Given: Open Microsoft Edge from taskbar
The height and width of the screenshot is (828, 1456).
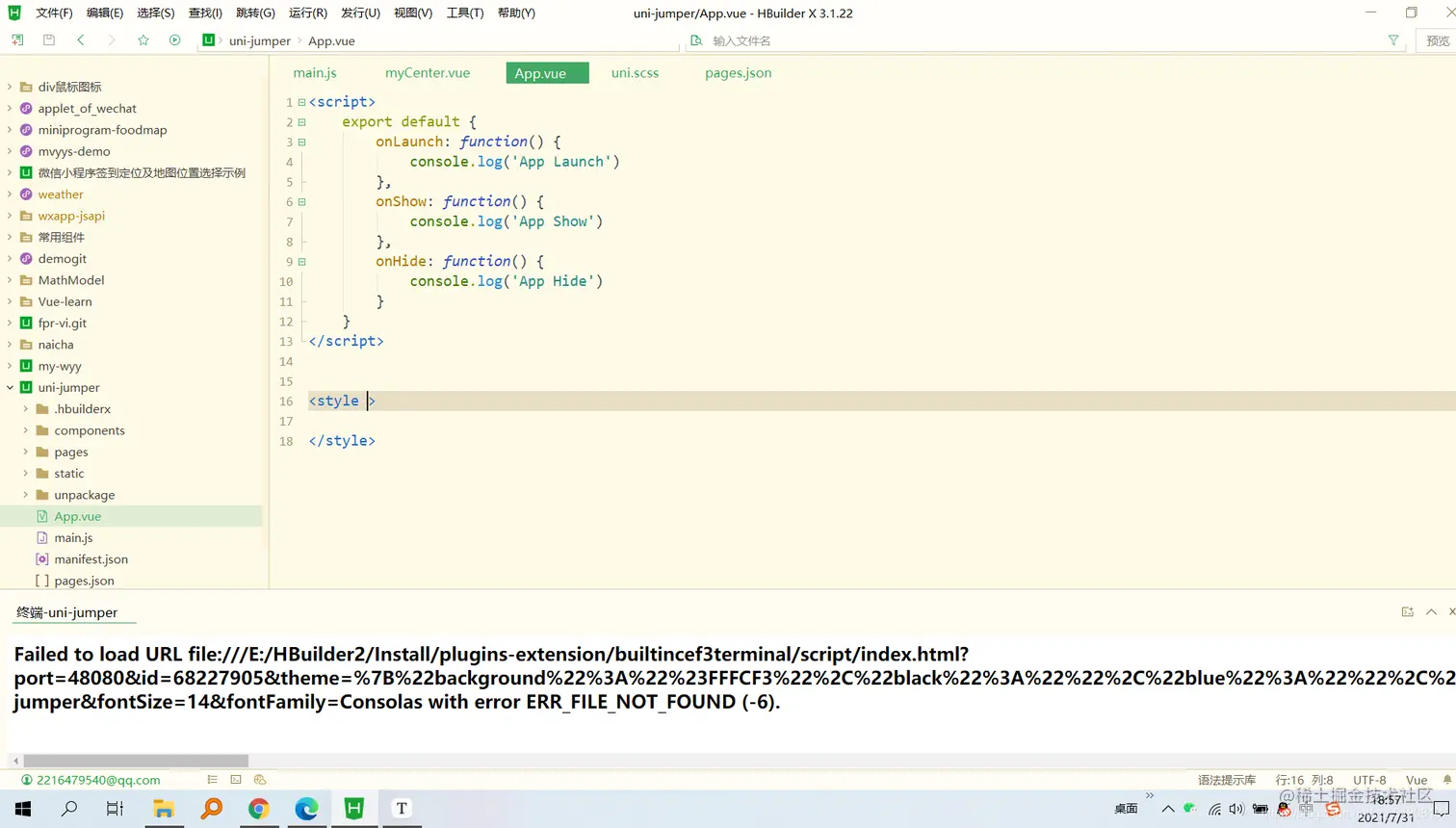Looking at the screenshot, I should pyautogui.click(x=306, y=809).
